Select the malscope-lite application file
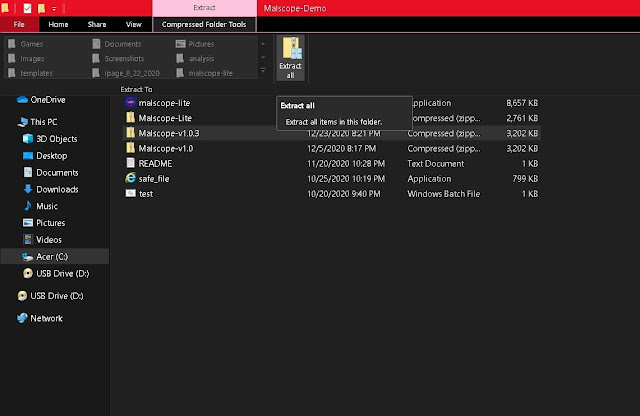Image resolution: width=640 pixels, height=416 pixels. [164, 103]
